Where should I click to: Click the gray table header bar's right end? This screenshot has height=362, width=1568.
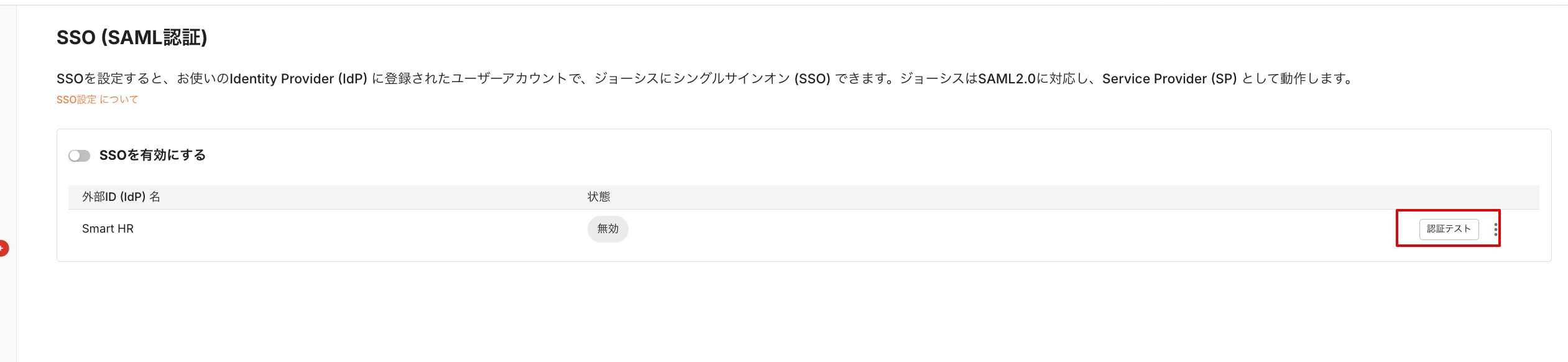(x=1517, y=197)
